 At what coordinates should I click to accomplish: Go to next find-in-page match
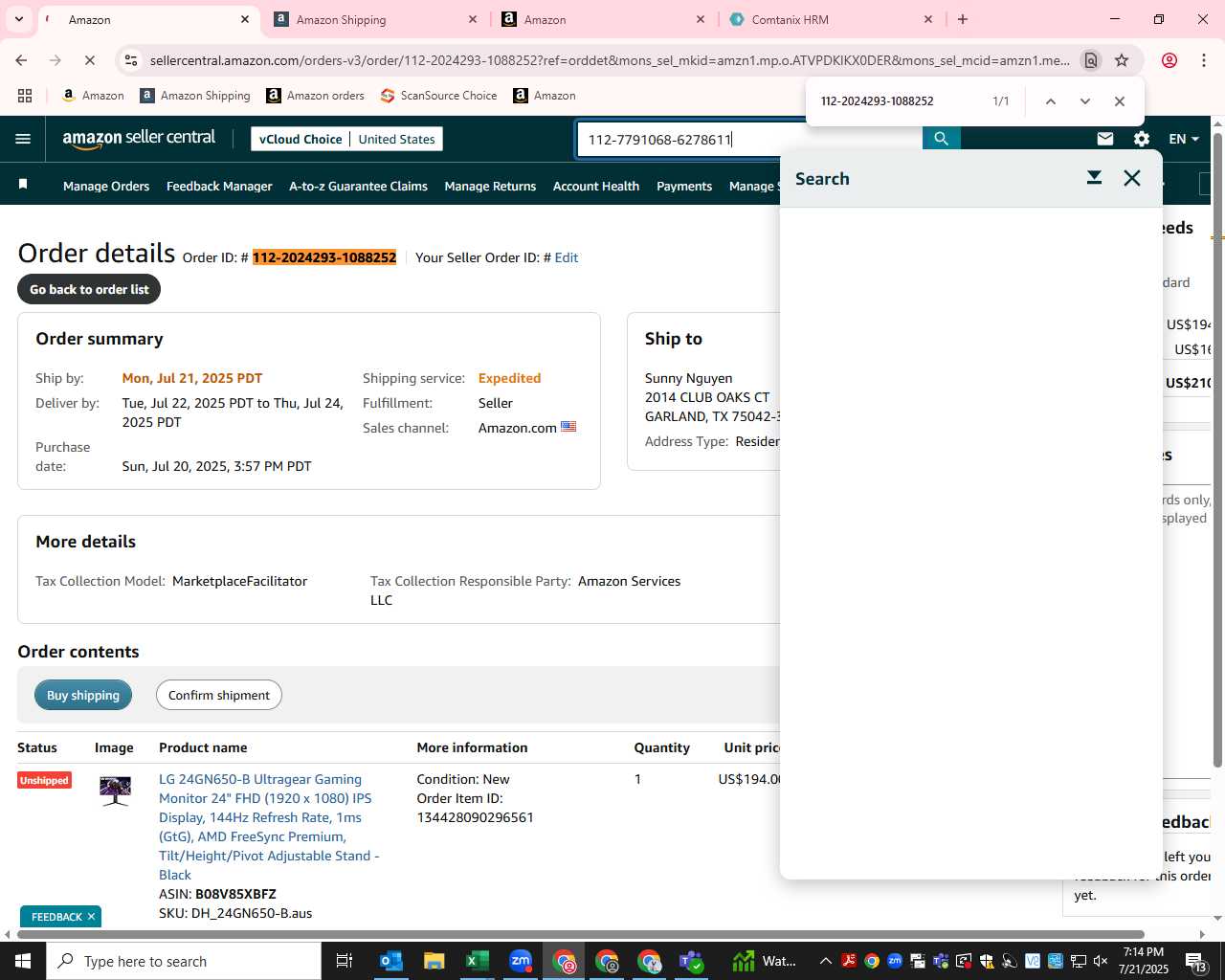click(x=1084, y=101)
